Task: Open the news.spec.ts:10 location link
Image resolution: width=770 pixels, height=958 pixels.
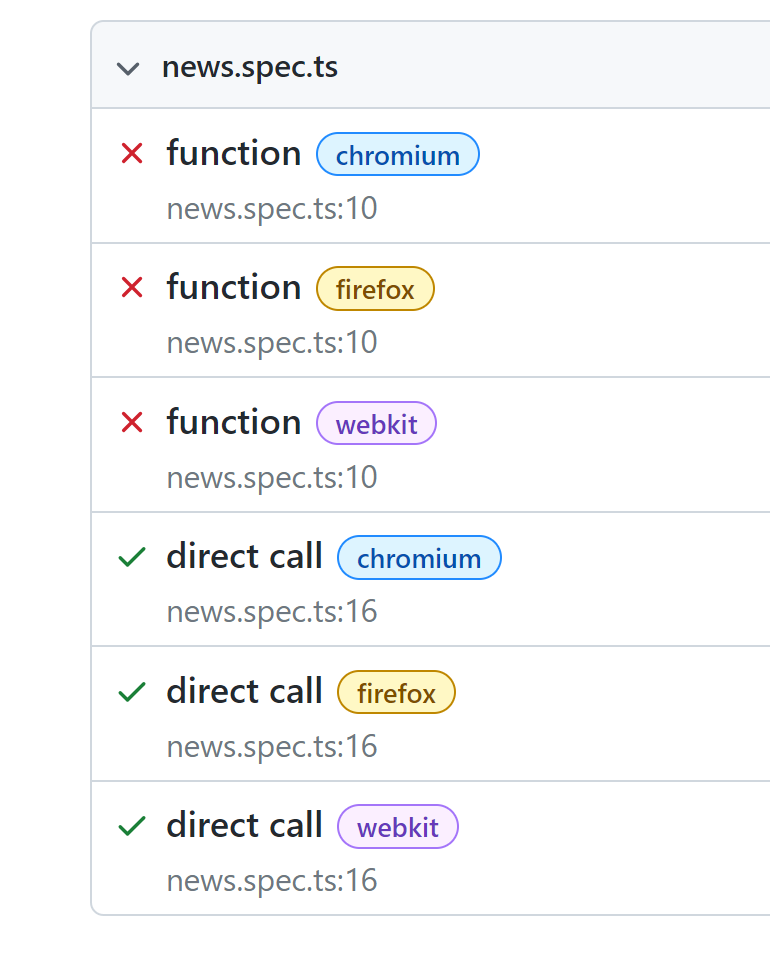Action: click(x=271, y=208)
